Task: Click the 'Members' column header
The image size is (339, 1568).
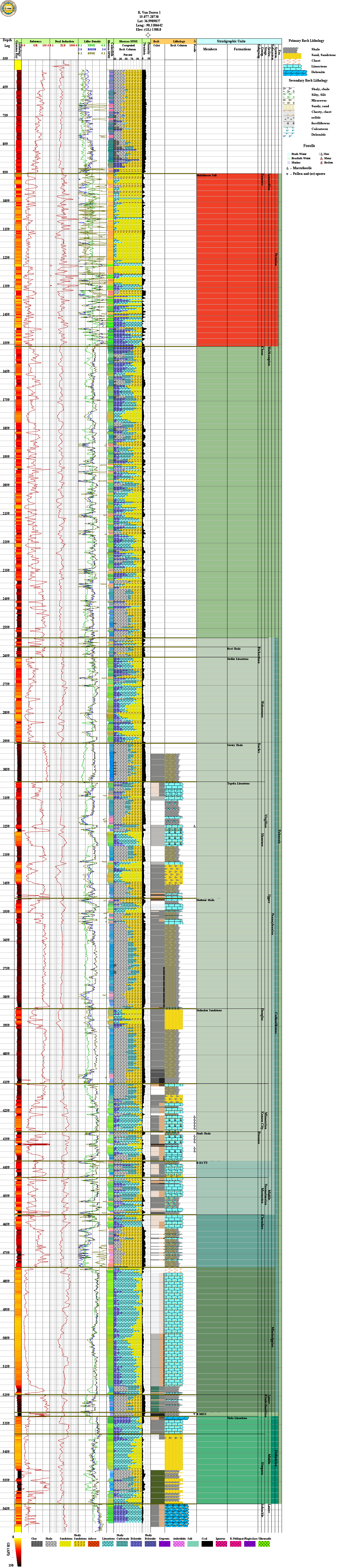Action: (x=210, y=49)
